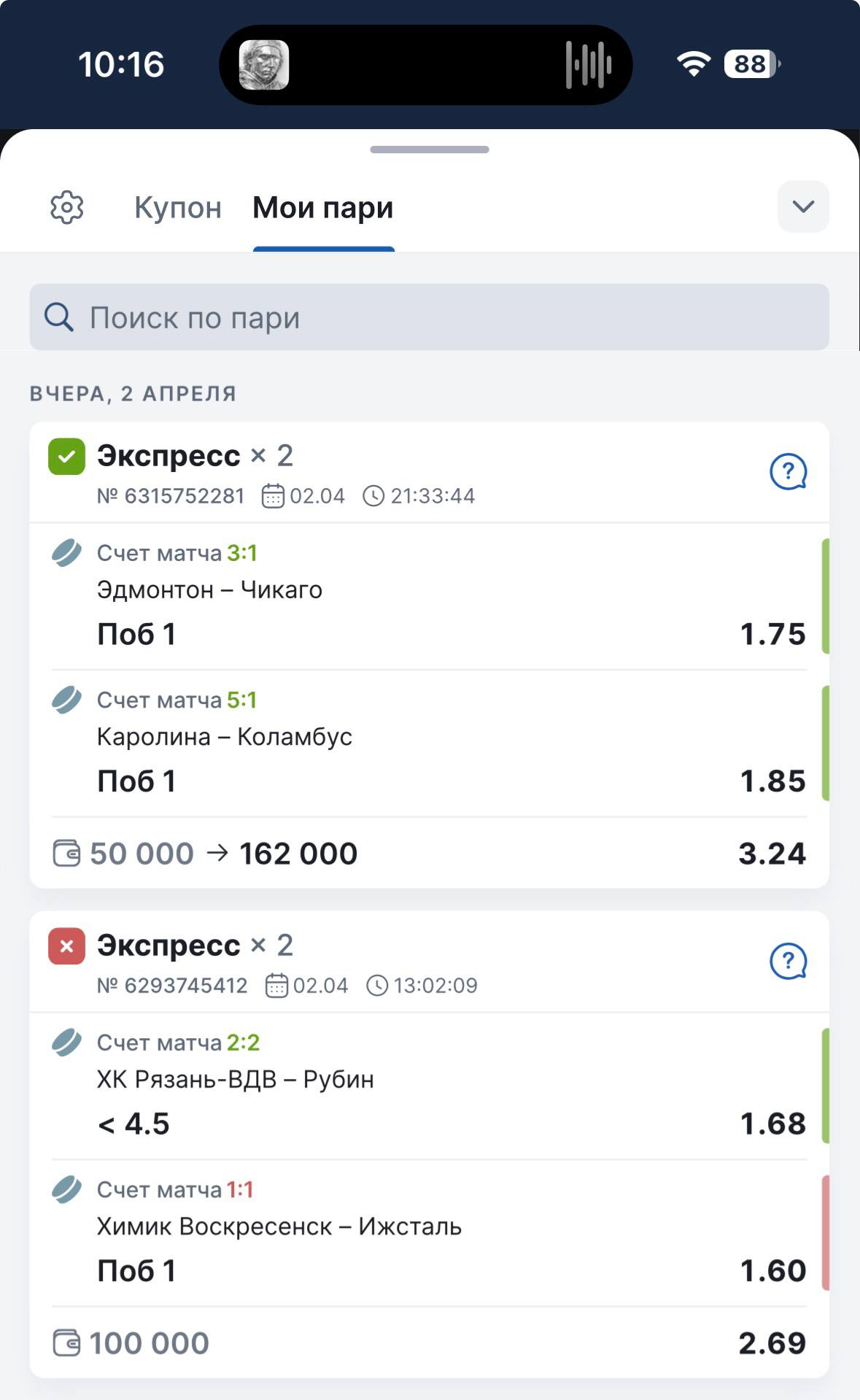Screen dimensions: 860x1400
Task: Open help for bet № 6315752281
Action: (789, 472)
